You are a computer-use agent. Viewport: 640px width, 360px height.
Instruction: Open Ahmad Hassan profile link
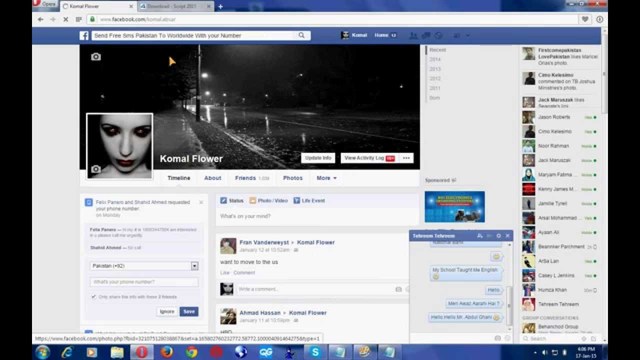pyautogui.click(x=260, y=313)
